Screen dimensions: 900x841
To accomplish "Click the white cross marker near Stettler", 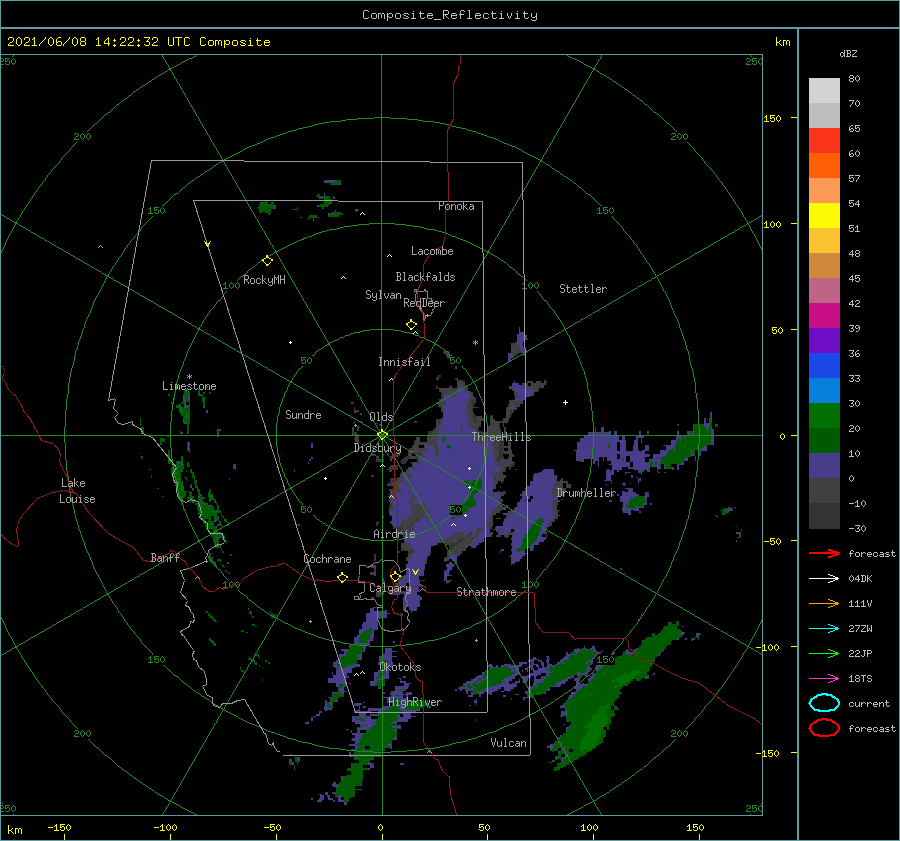I will [x=565, y=402].
